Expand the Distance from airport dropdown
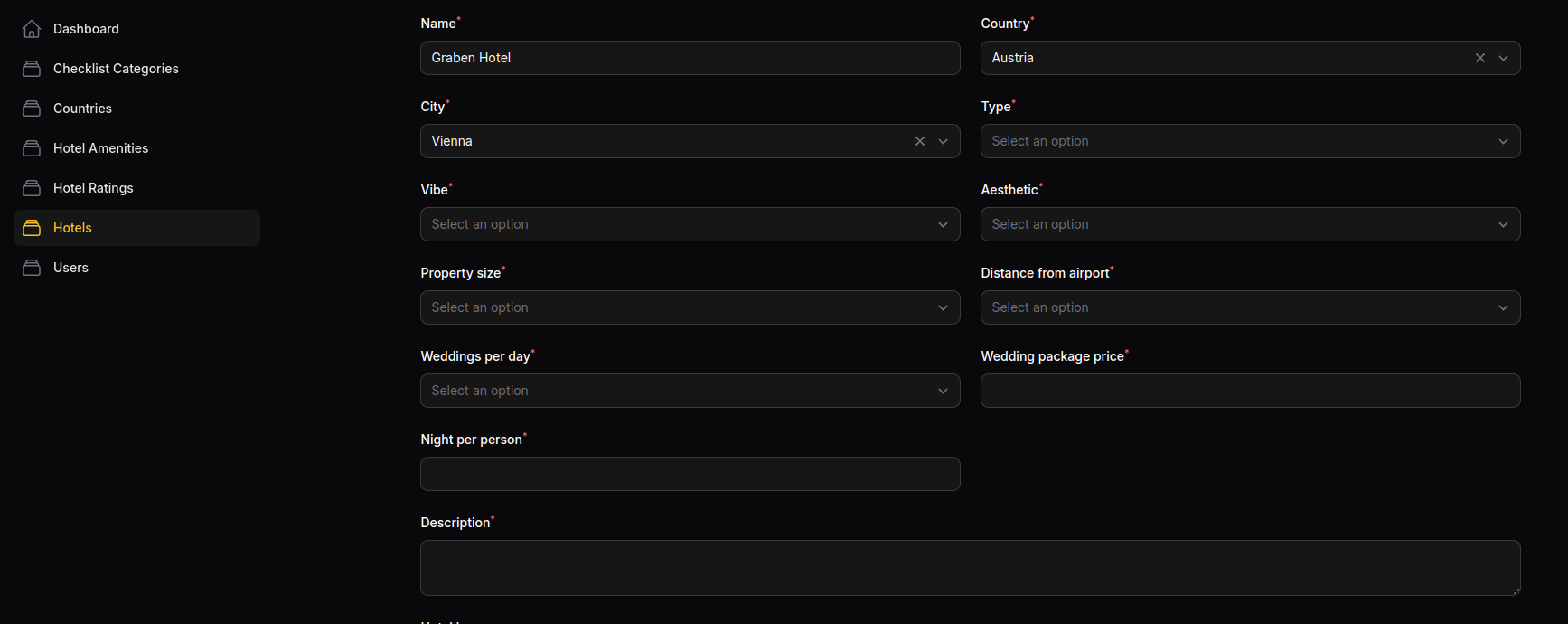 point(1251,307)
